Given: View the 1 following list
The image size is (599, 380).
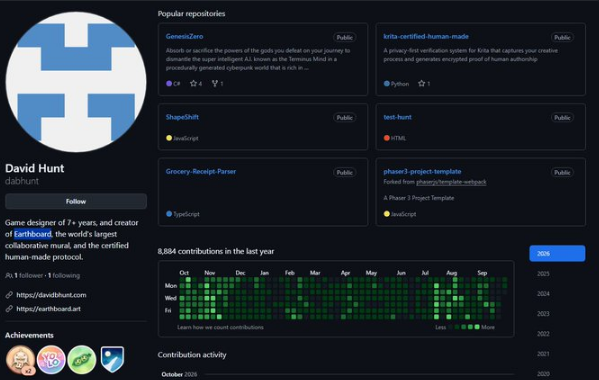Looking at the screenshot, I should 64,275.
